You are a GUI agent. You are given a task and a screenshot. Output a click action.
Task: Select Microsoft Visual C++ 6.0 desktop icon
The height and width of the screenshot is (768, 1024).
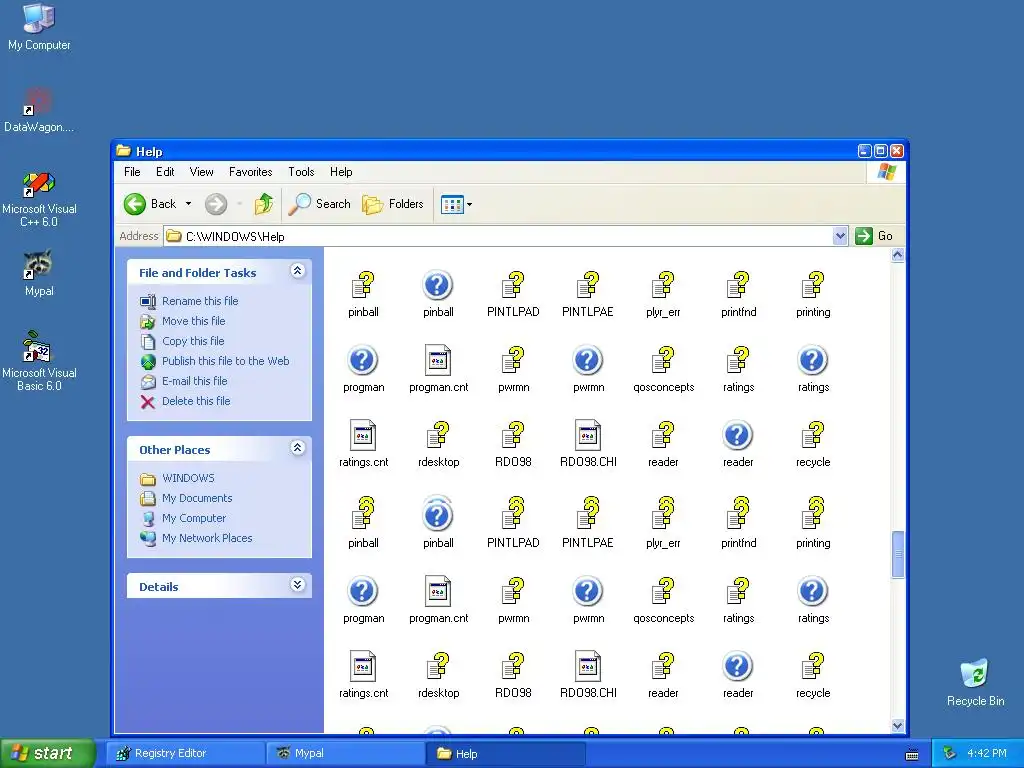coord(39,199)
